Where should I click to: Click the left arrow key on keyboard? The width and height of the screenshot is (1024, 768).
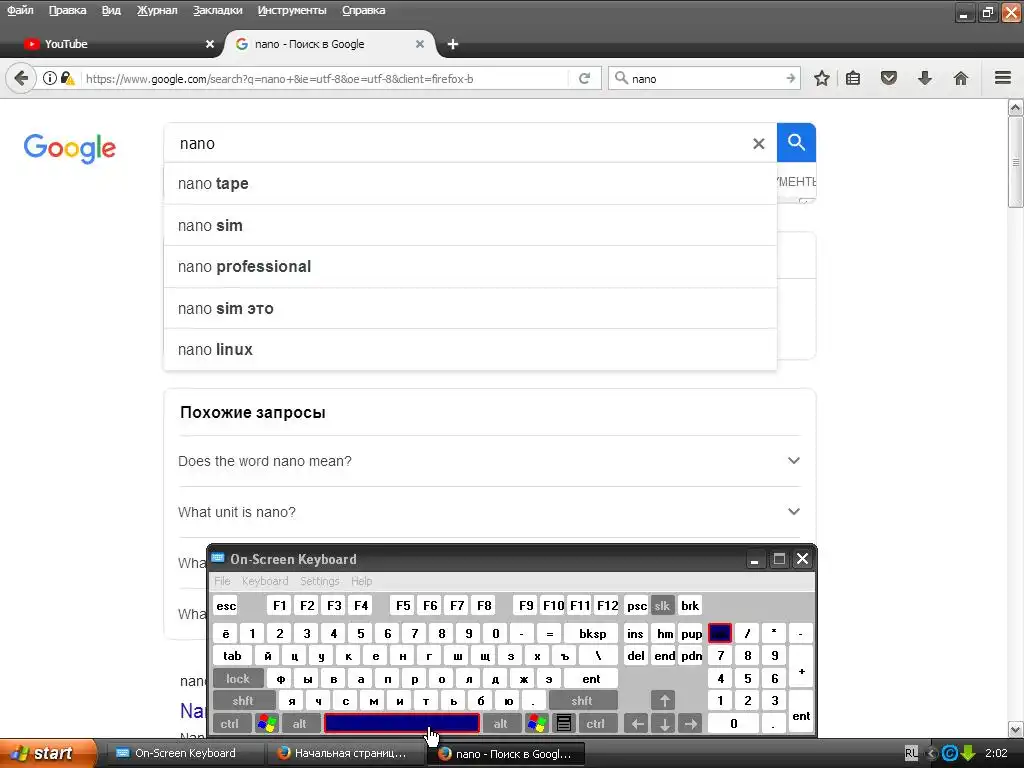(637, 723)
